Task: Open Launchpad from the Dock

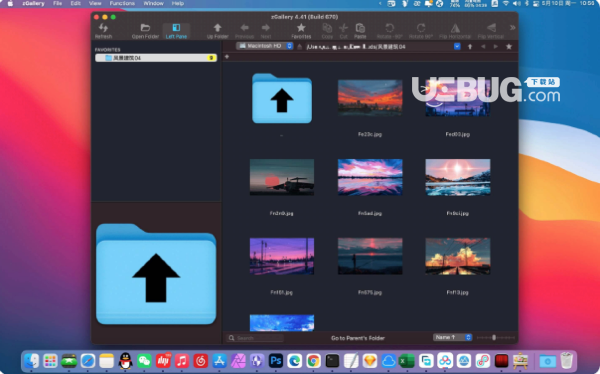Action: 50,361
